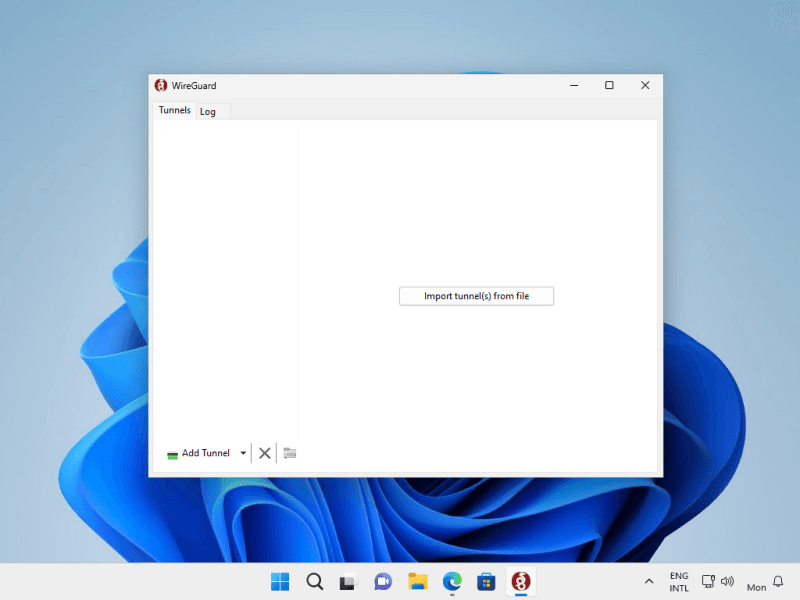Screen dimensions: 800x600
Task: Click the WireGuard logo in title bar
Action: click(x=161, y=86)
